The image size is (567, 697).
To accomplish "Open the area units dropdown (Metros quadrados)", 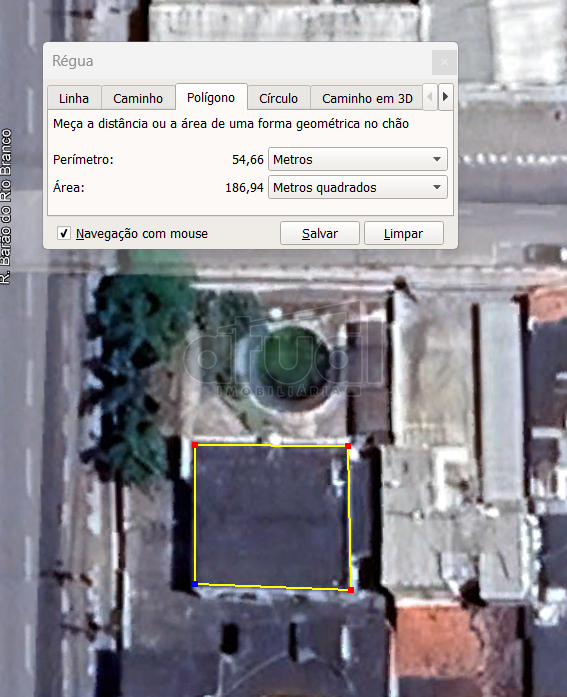I will click(x=358, y=187).
